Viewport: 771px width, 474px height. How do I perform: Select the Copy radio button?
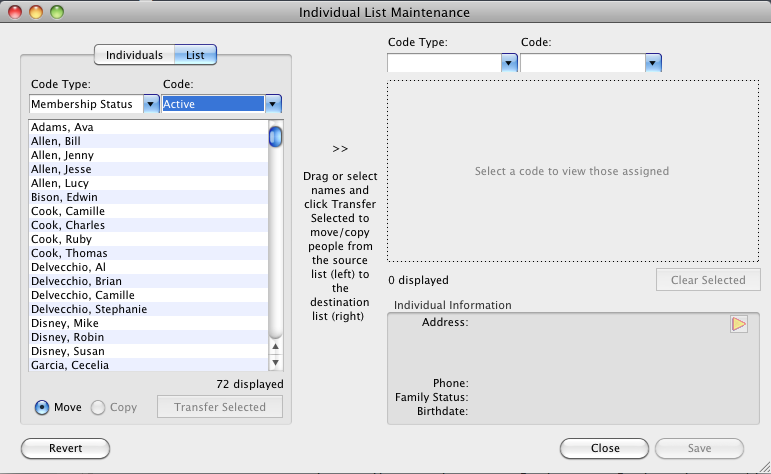[x=98, y=407]
